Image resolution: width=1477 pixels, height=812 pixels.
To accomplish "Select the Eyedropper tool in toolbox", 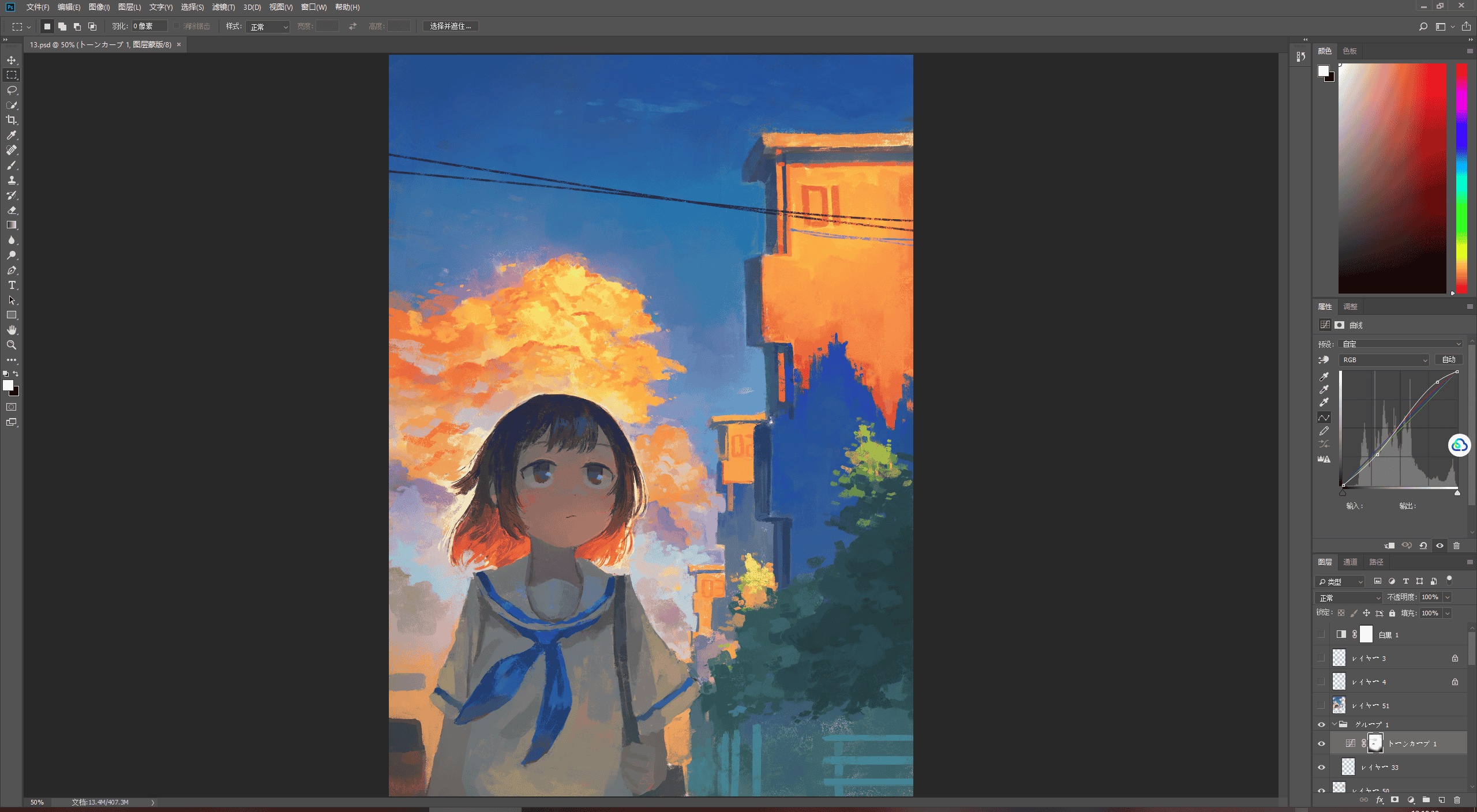I will point(12,135).
